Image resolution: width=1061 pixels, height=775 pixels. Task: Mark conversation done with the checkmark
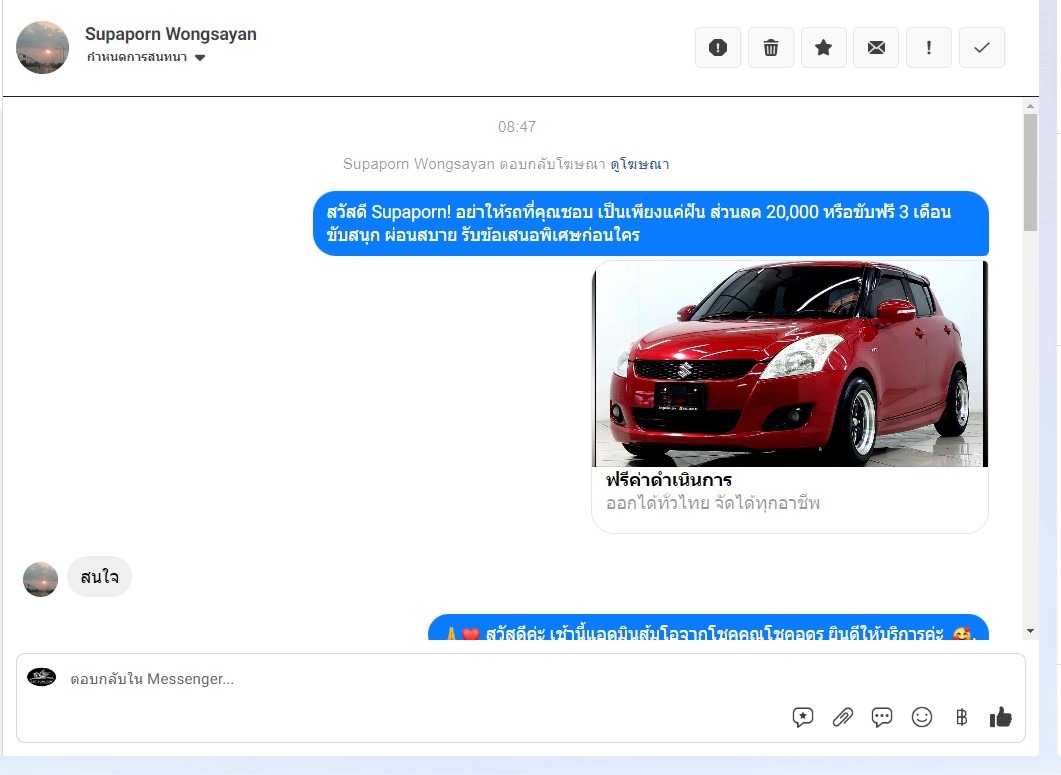(x=982, y=48)
